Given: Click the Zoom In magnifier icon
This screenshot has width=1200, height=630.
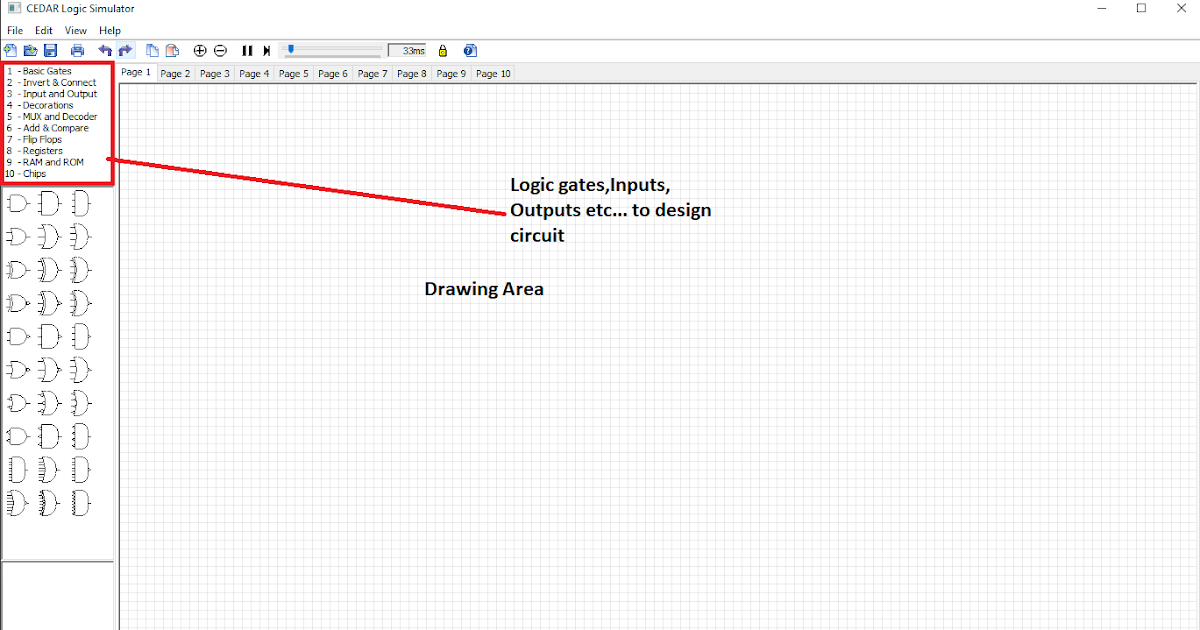Looking at the screenshot, I should (199, 50).
